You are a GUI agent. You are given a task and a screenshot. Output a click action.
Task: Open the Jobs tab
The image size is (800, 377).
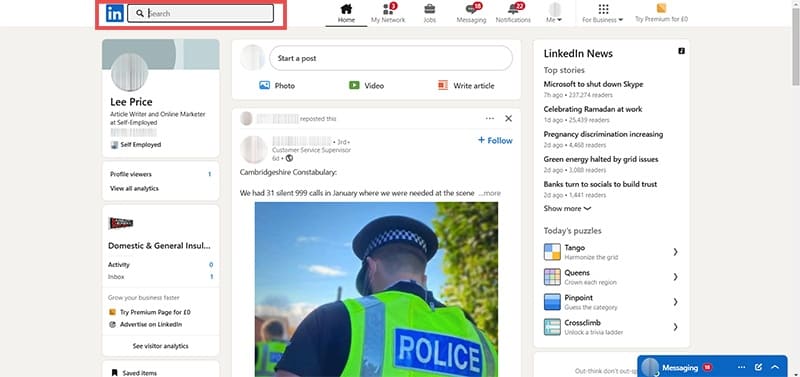pos(430,14)
